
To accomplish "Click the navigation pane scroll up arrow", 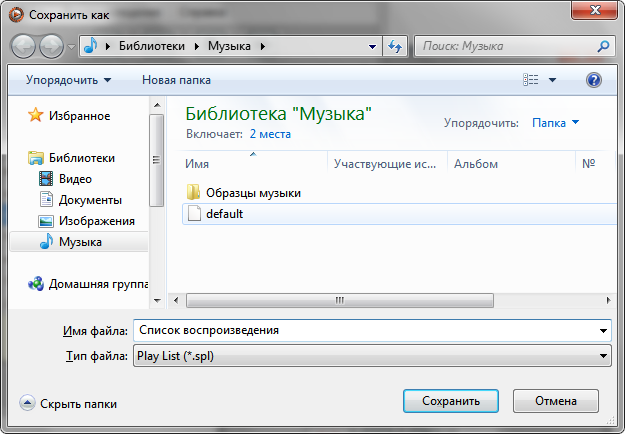I will pos(157,105).
